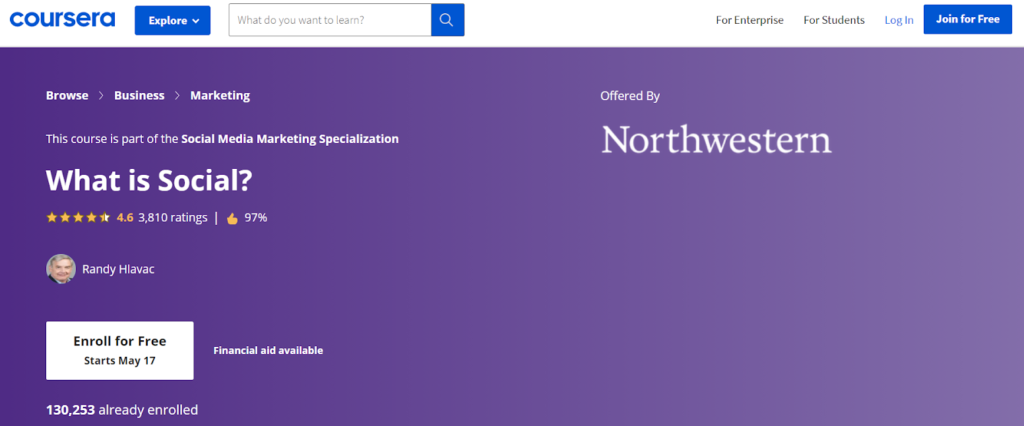The height and width of the screenshot is (426, 1024).
Task: Click the thumbs-up 97% icon
Action: click(232, 217)
